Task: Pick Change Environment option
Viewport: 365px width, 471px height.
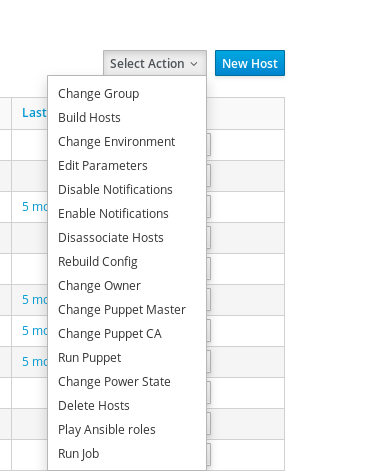Action: (x=127, y=142)
